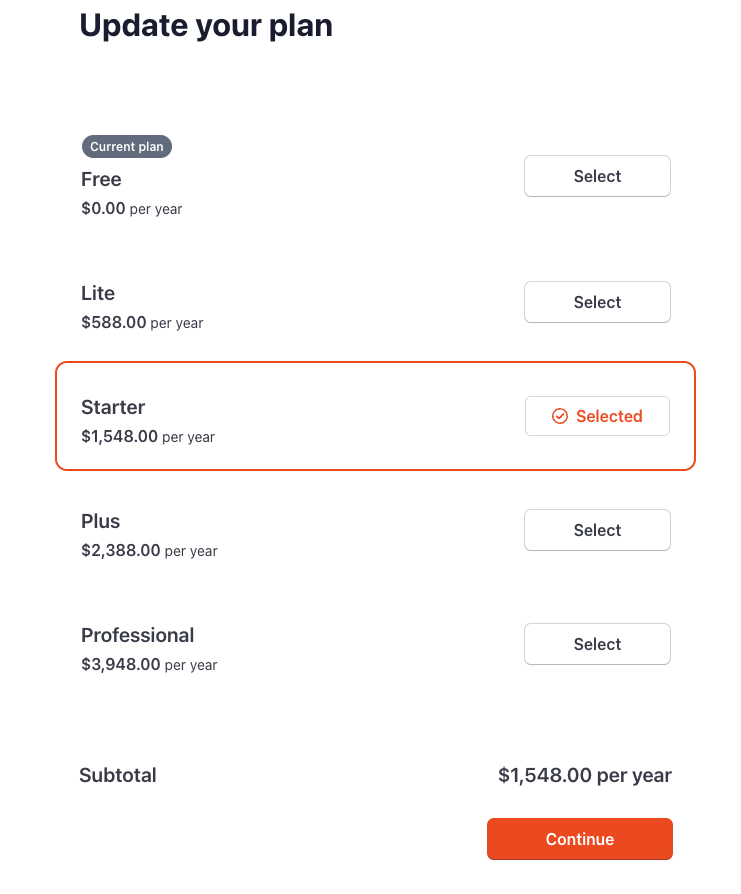Click the $3,948.00 per year price

pos(149,665)
